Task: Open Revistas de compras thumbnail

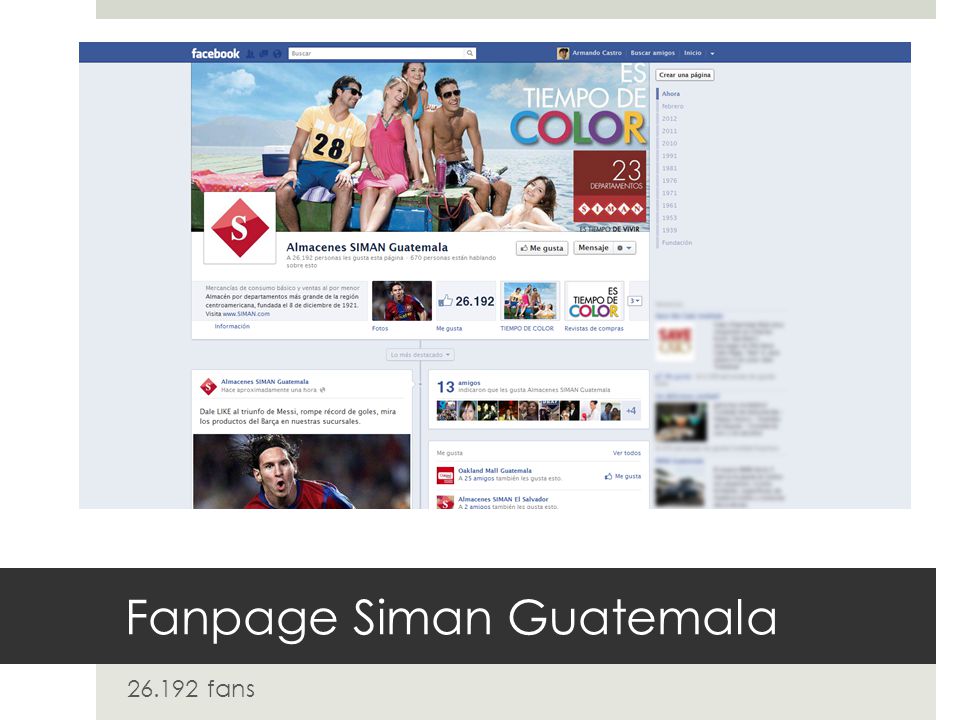Action: coord(594,301)
